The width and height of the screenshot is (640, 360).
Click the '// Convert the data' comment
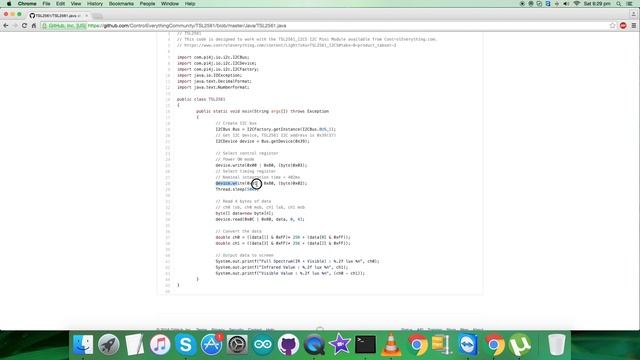(238, 231)
